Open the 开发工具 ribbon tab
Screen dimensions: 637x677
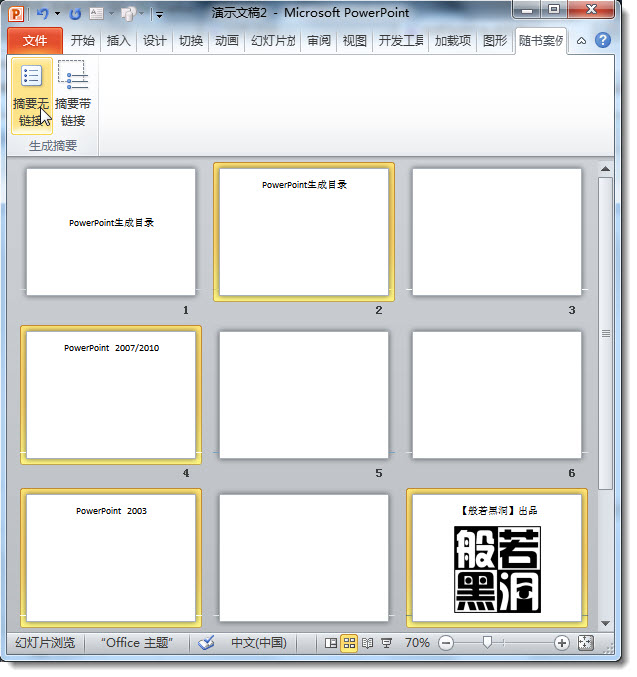pos(401,41)
